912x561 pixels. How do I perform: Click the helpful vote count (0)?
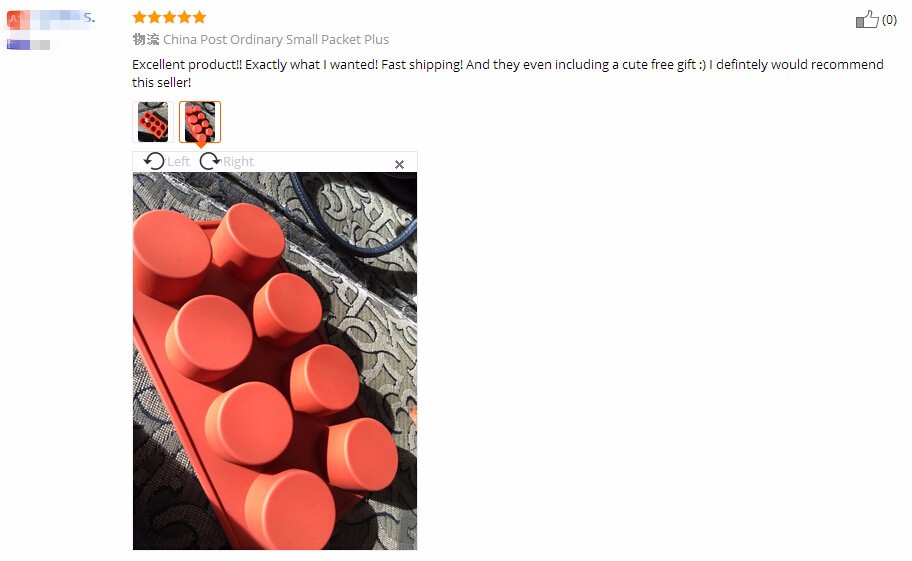(x=889, y=20)
